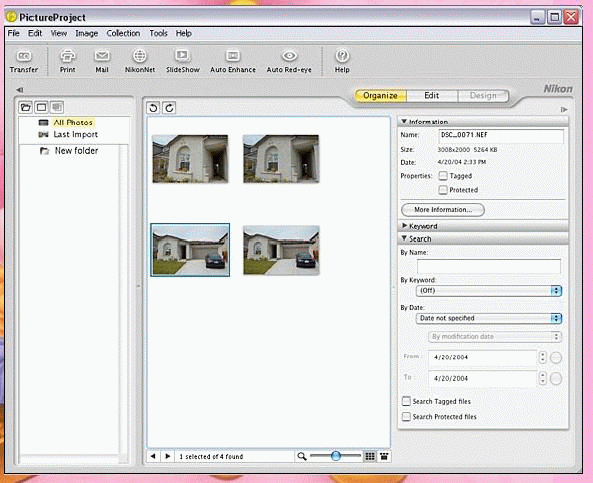The height and width of the screenshot is (483, 593).
Task: Adjust the thumbnail size slider
Action: click(x=335, y=456)
